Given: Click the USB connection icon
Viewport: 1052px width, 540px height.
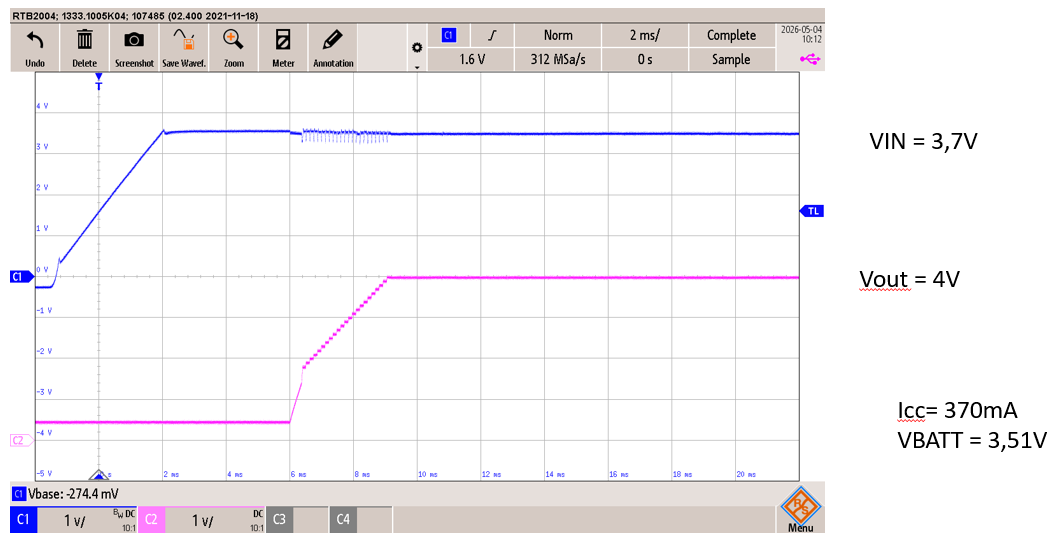Looking at the screenshot, I should (x=810, y=60).
